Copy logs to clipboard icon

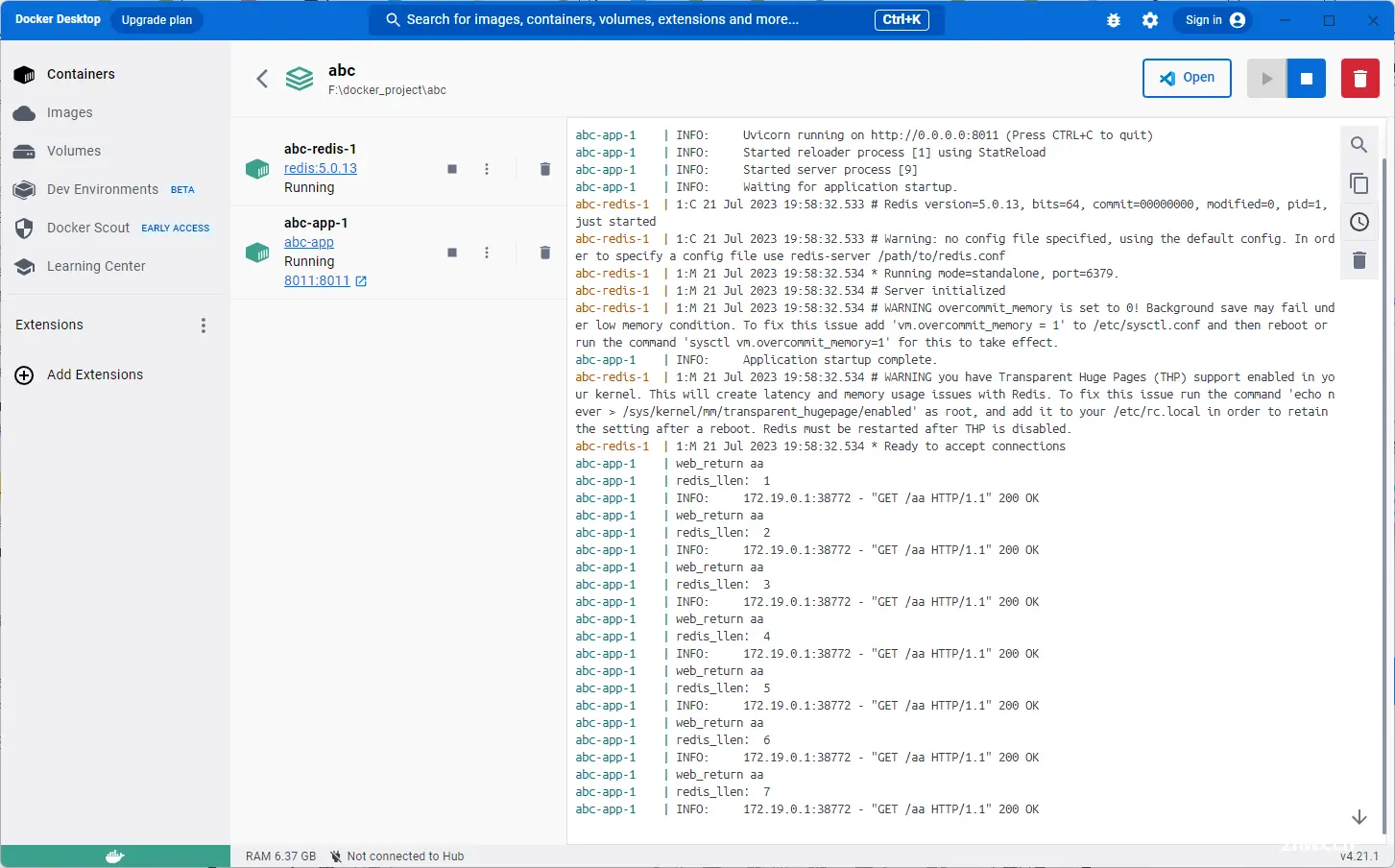[1359, 183]
